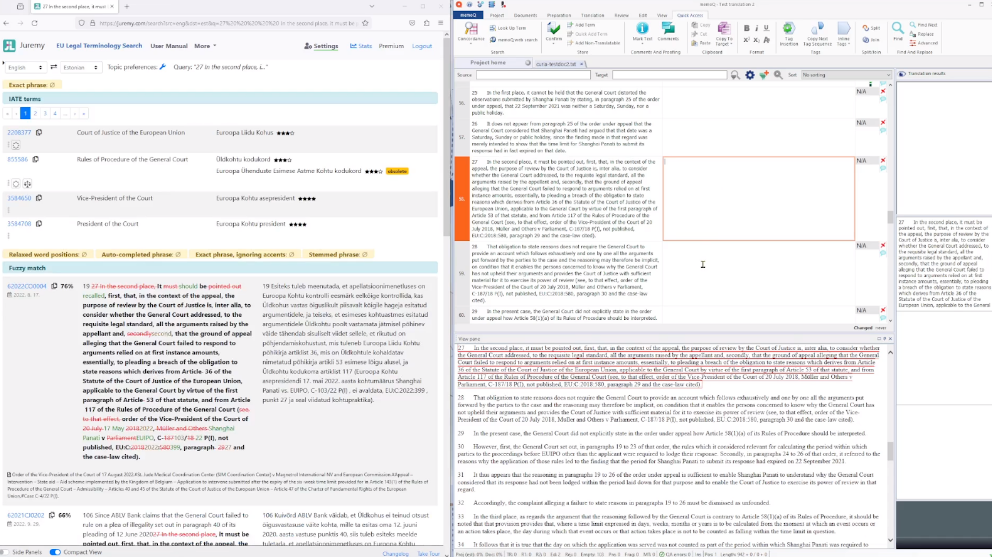Click the Source filter input field
Image resolution: width=992 pixels, height=557 pixels.
[x=532, y=75]
